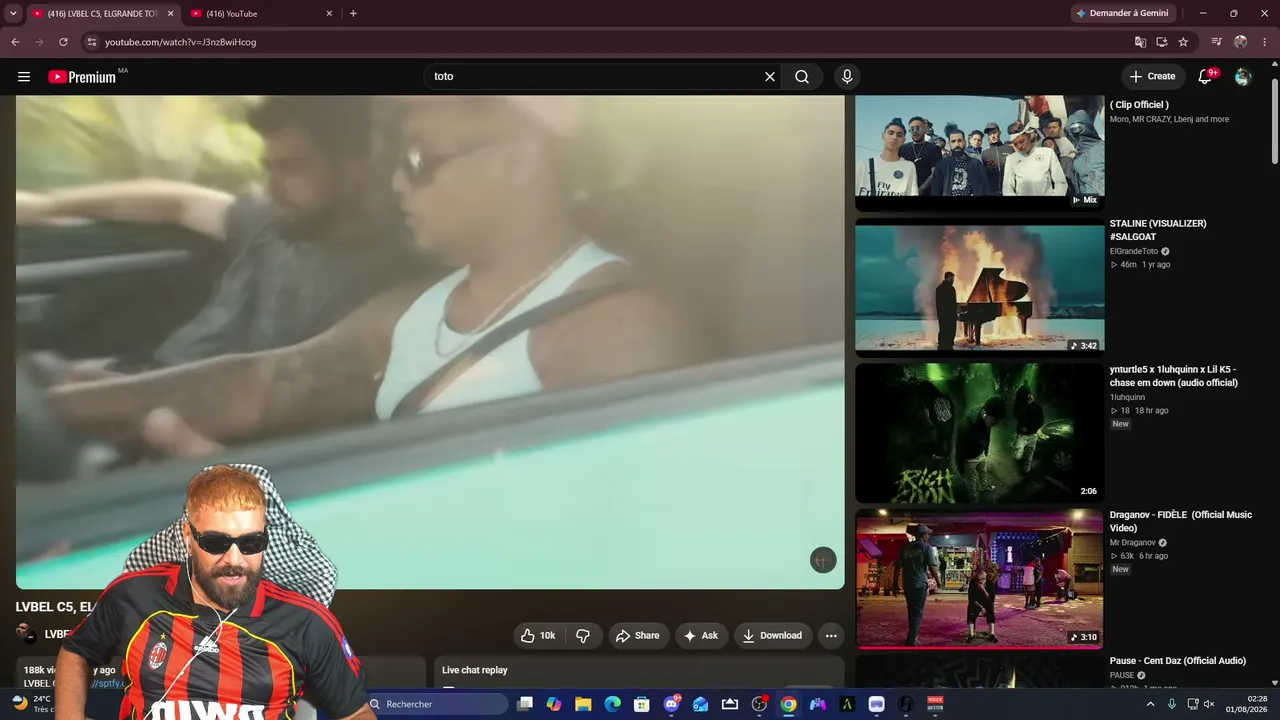Play the Clip Officiel mix thumbnail
The width and height of the screenshot is (1280, 720).
point(979,151)
